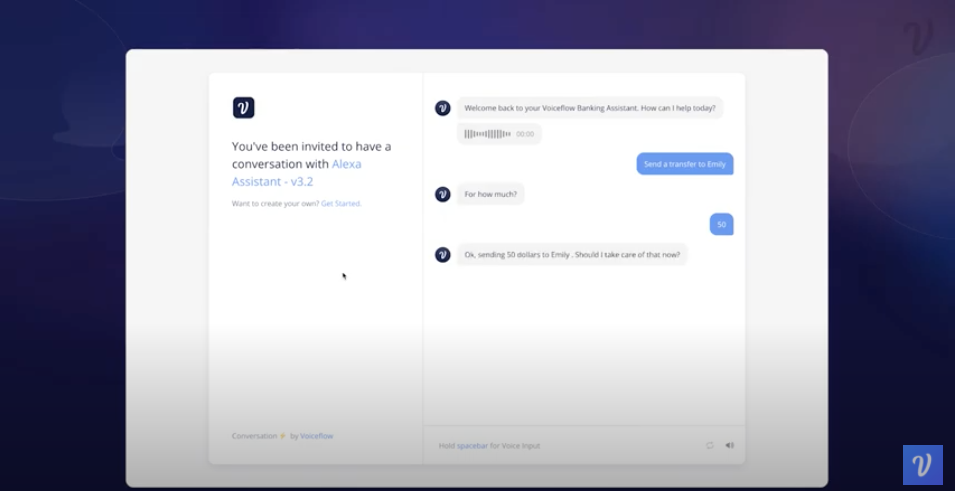Click avatar beside the Welcome back message

click(x=443, y=108)
